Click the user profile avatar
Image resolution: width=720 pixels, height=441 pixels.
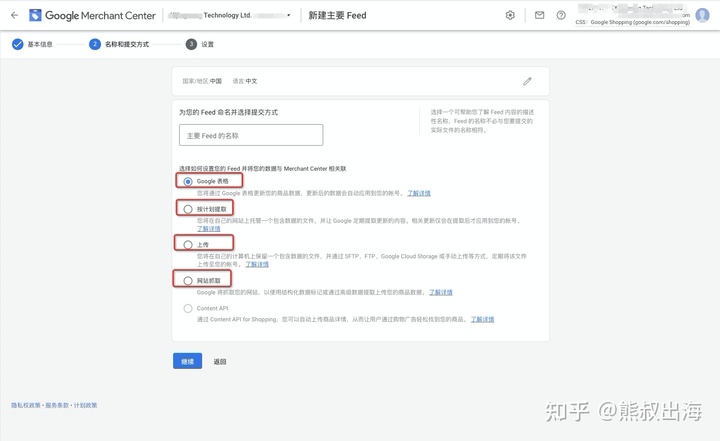(x=702, y=15)
